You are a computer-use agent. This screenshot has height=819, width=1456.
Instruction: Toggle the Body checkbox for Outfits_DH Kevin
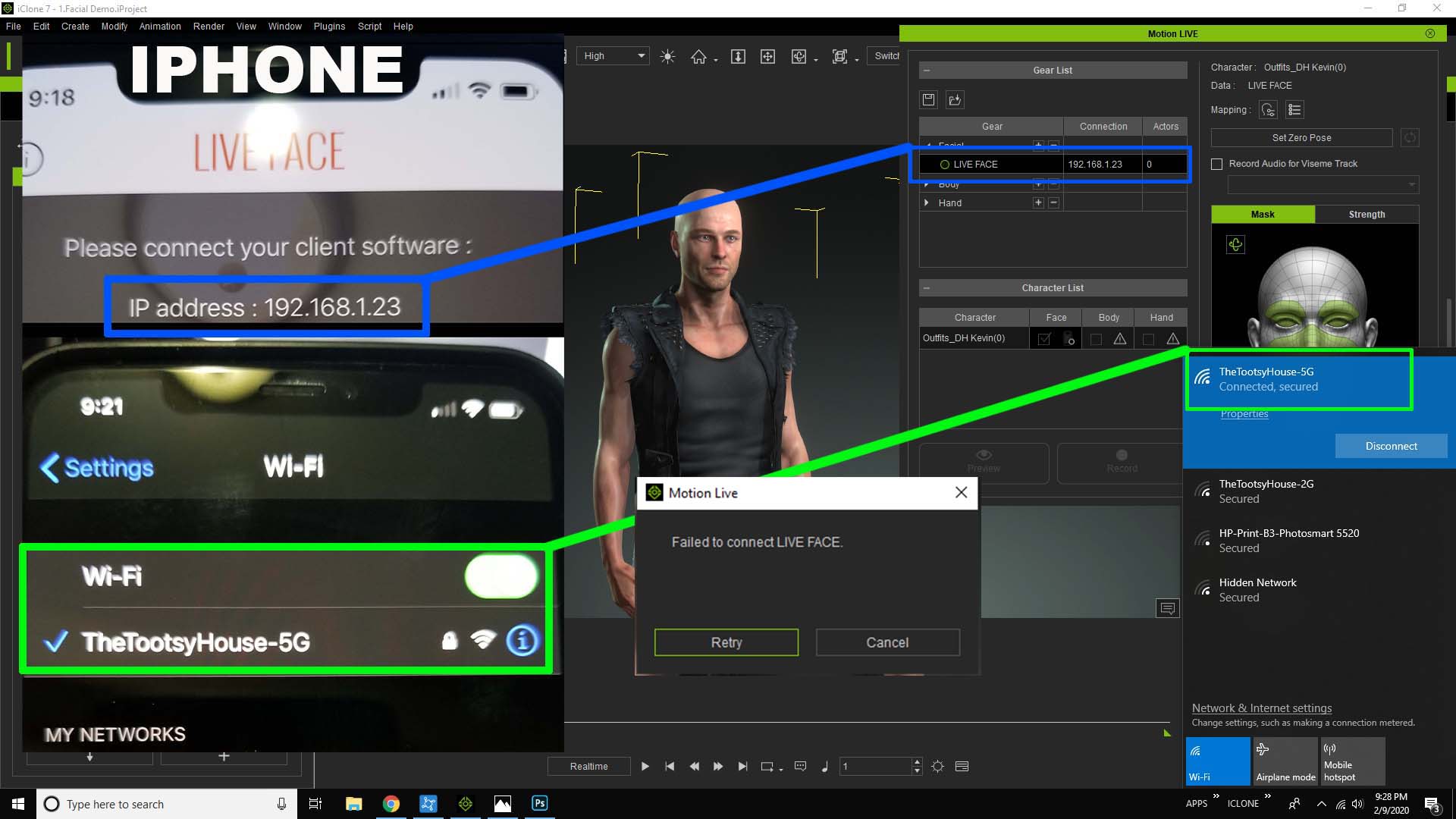1096,339
